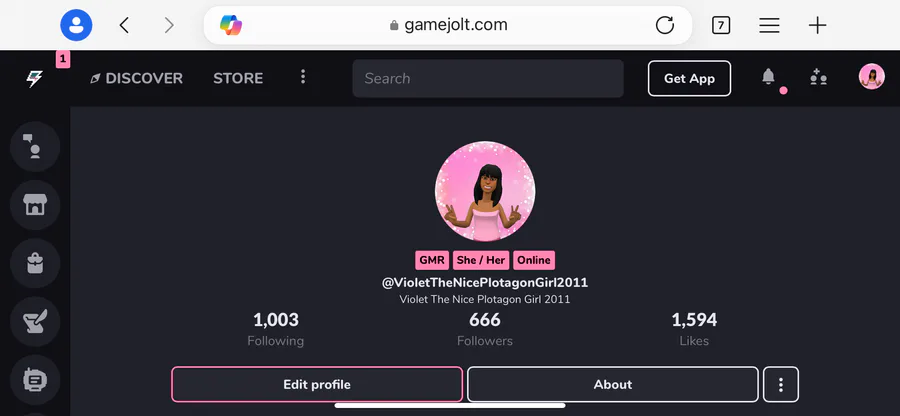This screenshot has width=900, height=416.
Task: Open the notifications bell
Action: click(769, 77)
